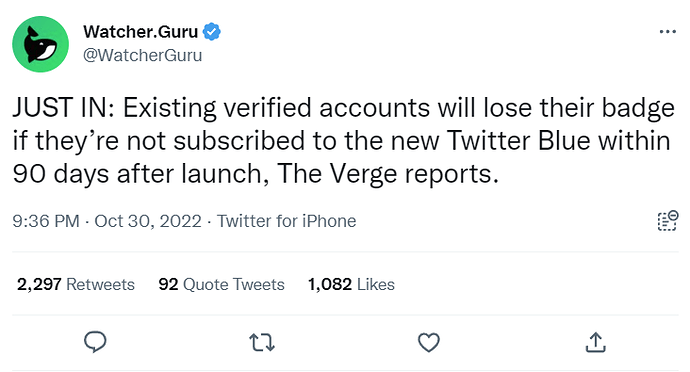Click the dashed note icon beside the timestamp

[668, 221]
